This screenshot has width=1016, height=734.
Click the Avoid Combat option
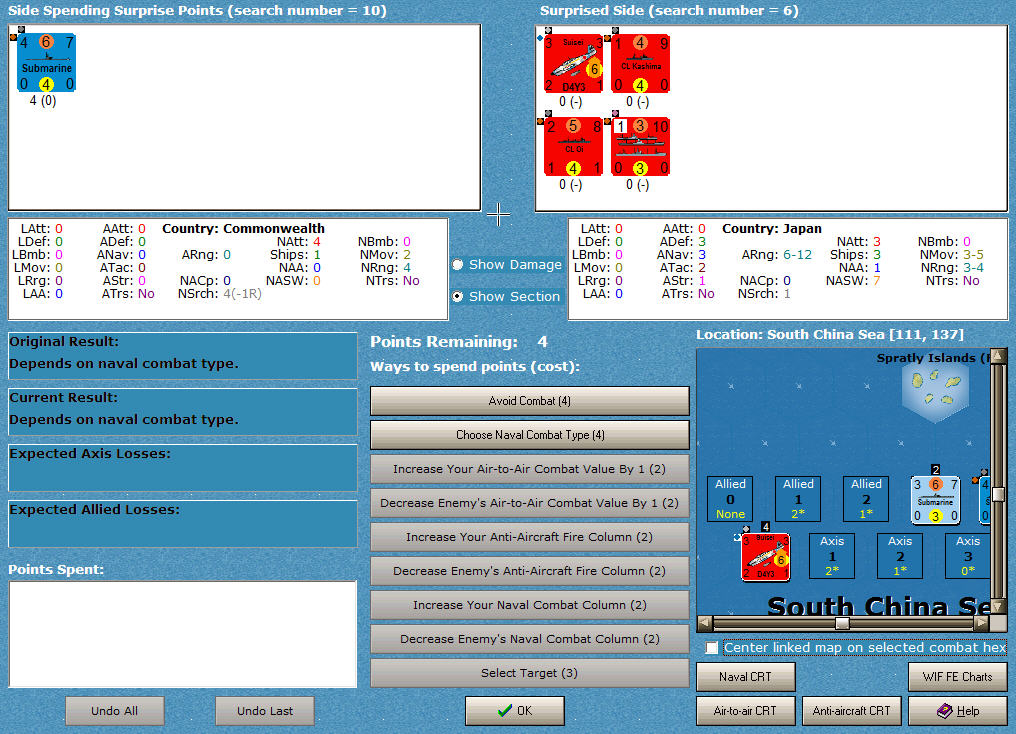(x=529, y=400)
